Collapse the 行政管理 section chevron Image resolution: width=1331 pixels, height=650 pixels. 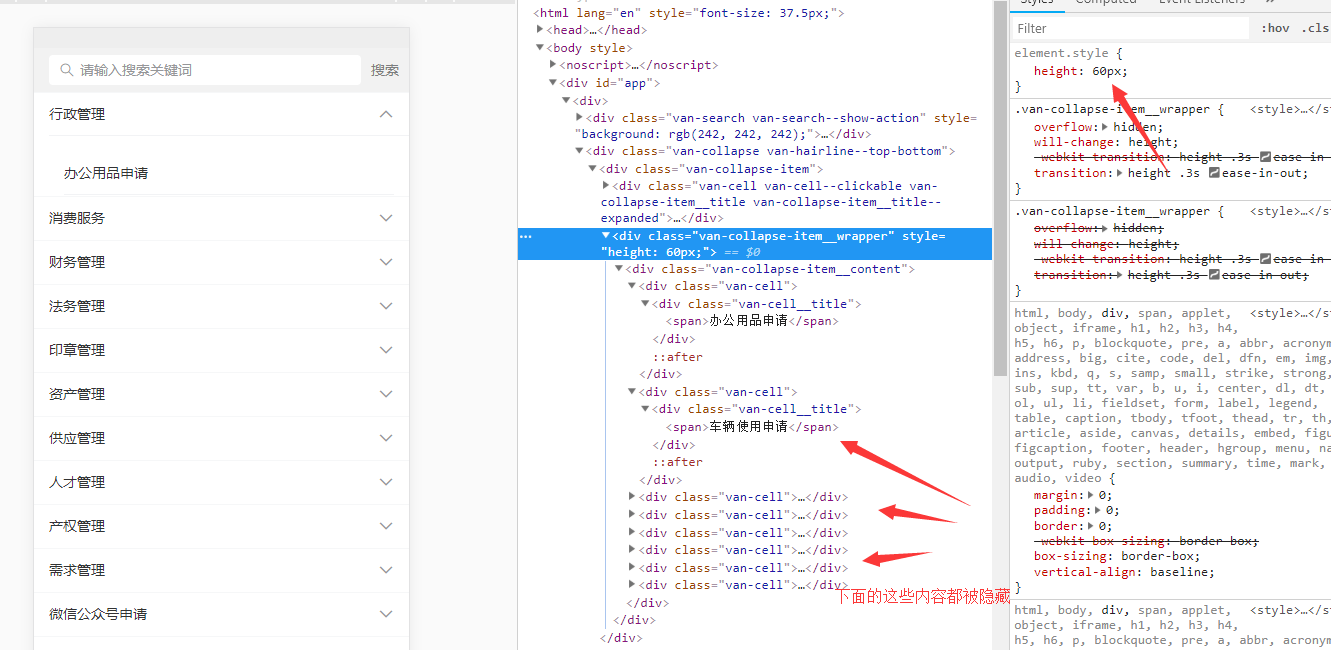click(387, 114)
